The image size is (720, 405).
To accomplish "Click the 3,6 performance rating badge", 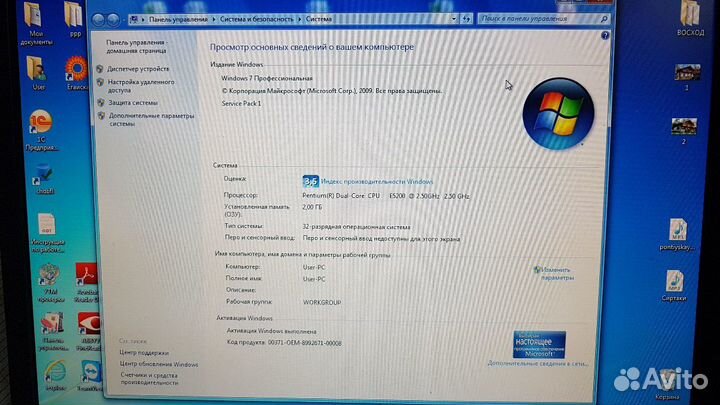I will [310, 181].
